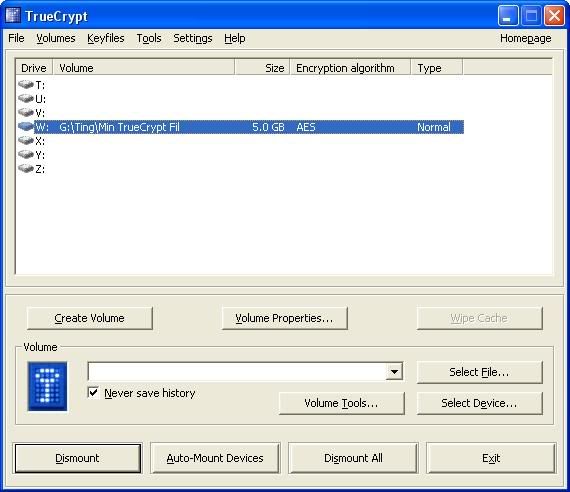
Task: Click the Wipe Cache button
Action: click(479, 318)
